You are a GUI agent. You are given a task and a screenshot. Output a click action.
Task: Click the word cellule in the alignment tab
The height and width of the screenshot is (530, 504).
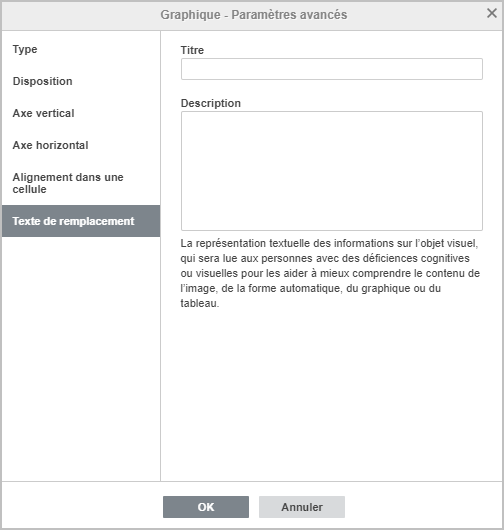click(x=29, y=189)
